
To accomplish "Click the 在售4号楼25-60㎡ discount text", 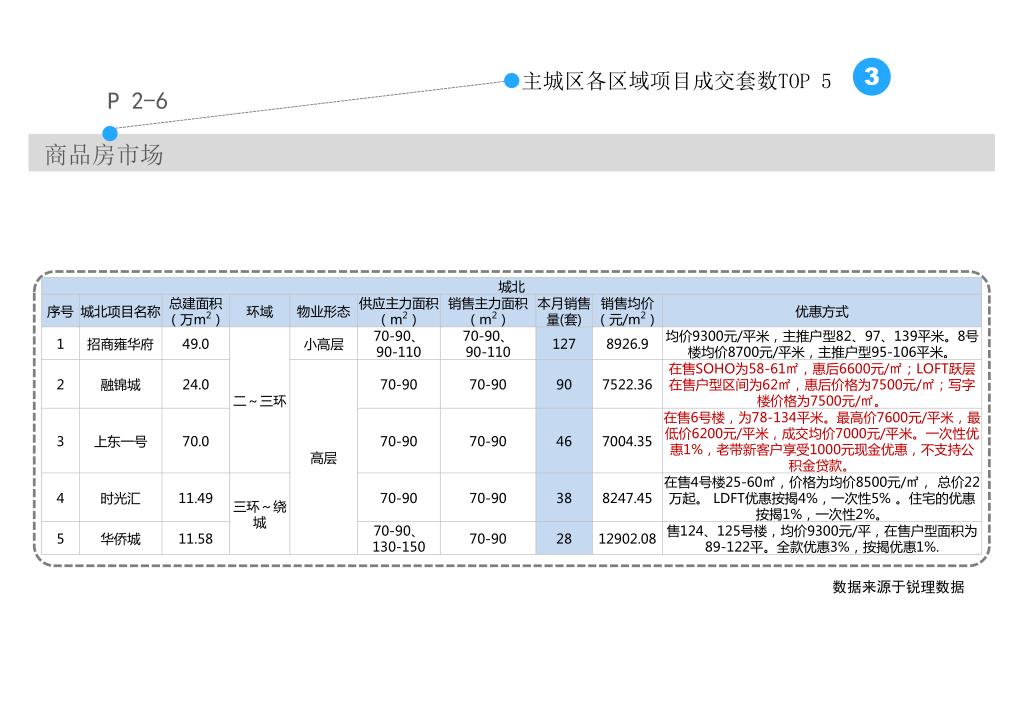I will point(822,498).
